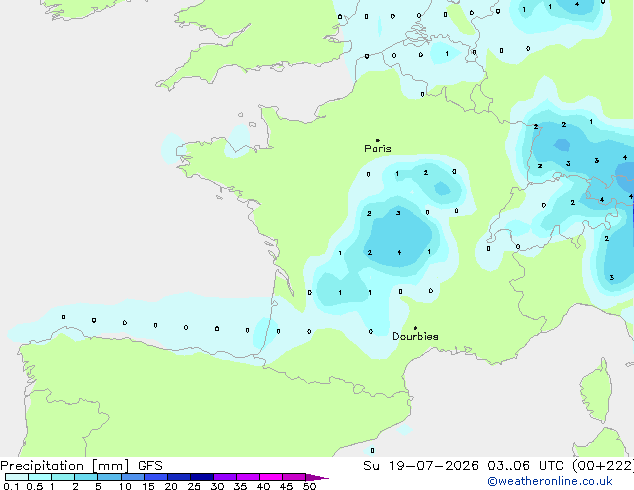Pick the 35 to 40 mm legend swatch

(248, 477)
